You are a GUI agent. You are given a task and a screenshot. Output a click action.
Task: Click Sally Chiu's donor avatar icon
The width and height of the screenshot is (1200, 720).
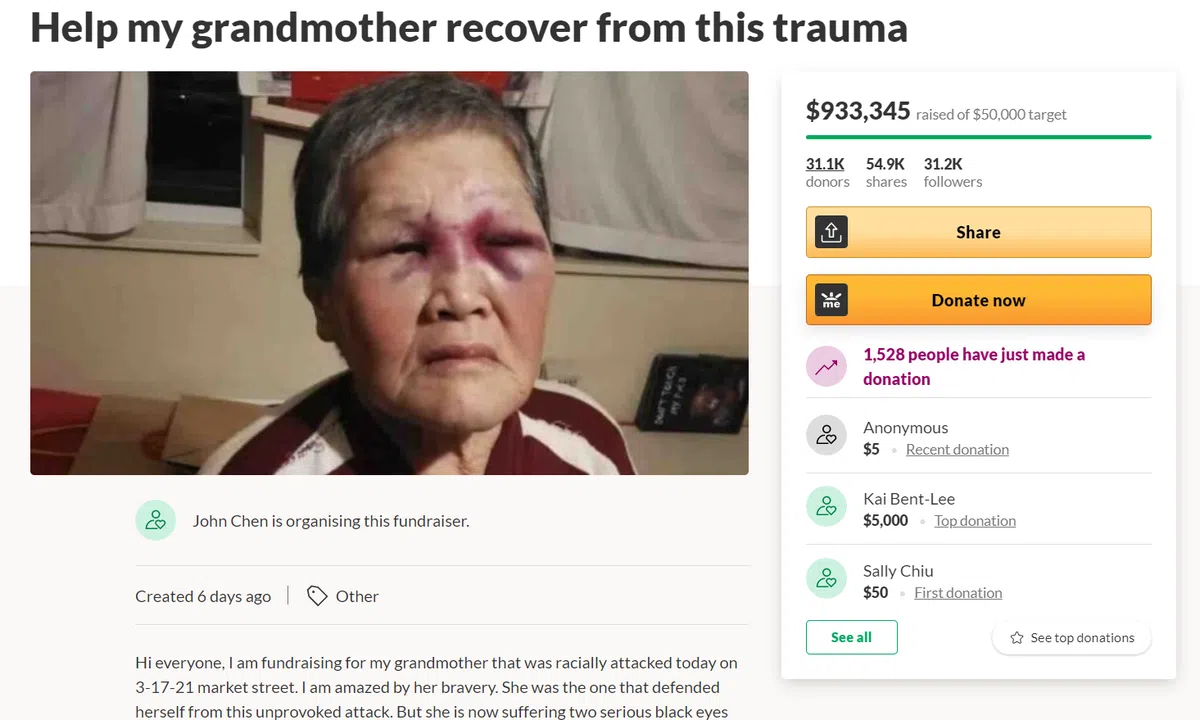point(827,578)
